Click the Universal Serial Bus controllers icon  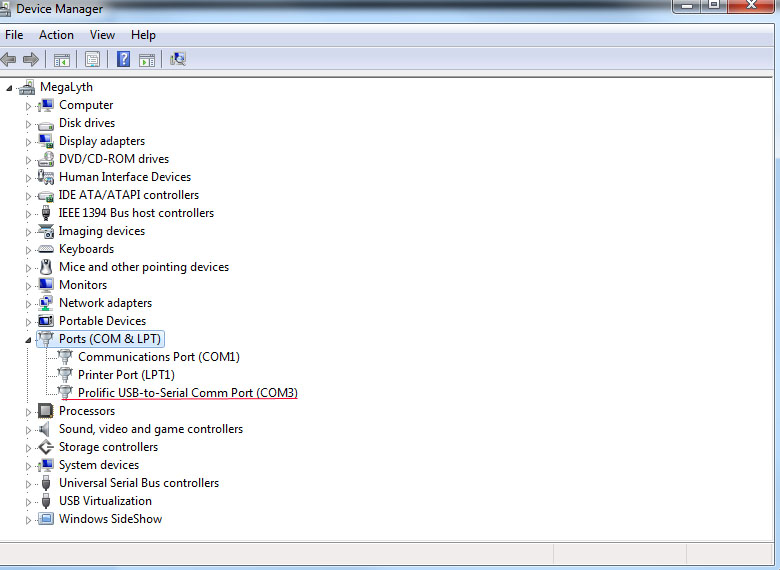[46, 483]
